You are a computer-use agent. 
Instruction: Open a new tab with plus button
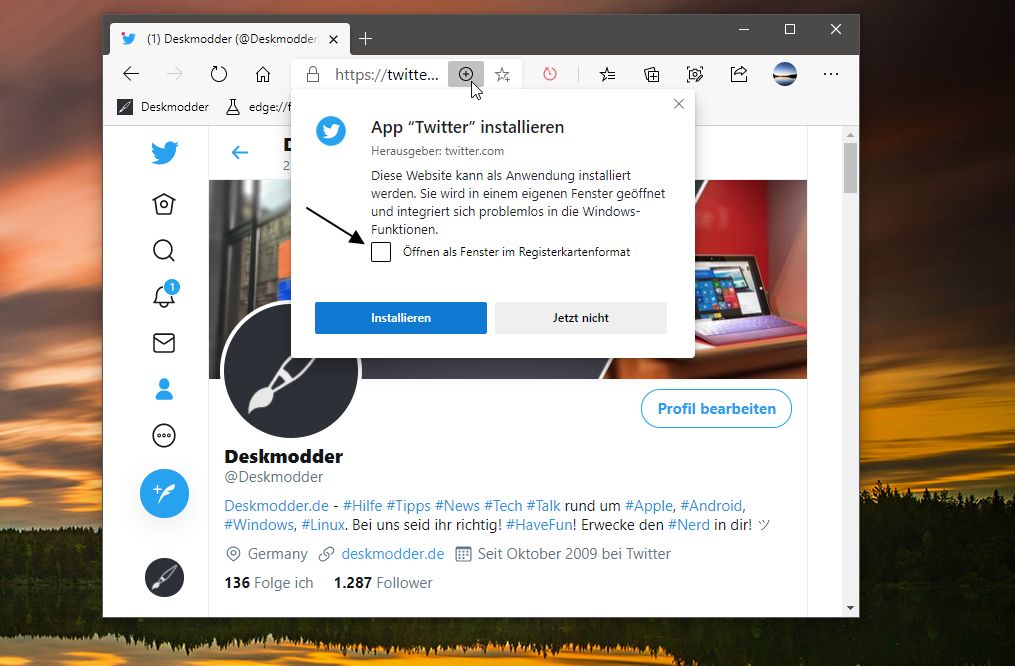(x=365, y=39)
